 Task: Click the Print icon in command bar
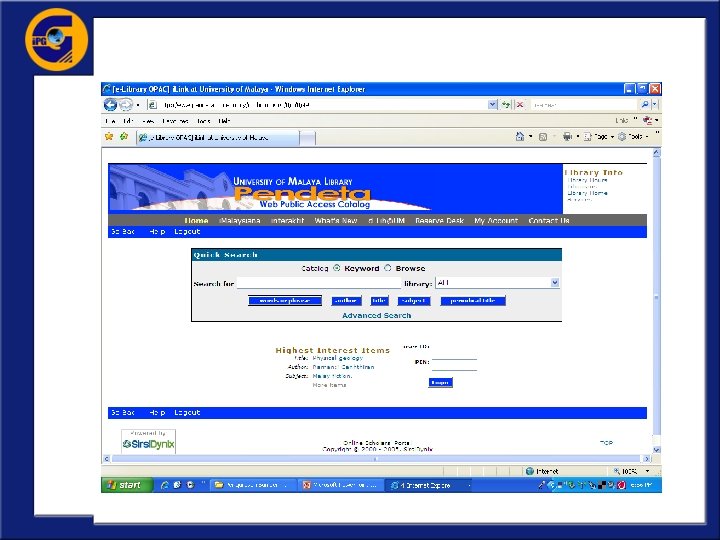click(x=568, y=136)
